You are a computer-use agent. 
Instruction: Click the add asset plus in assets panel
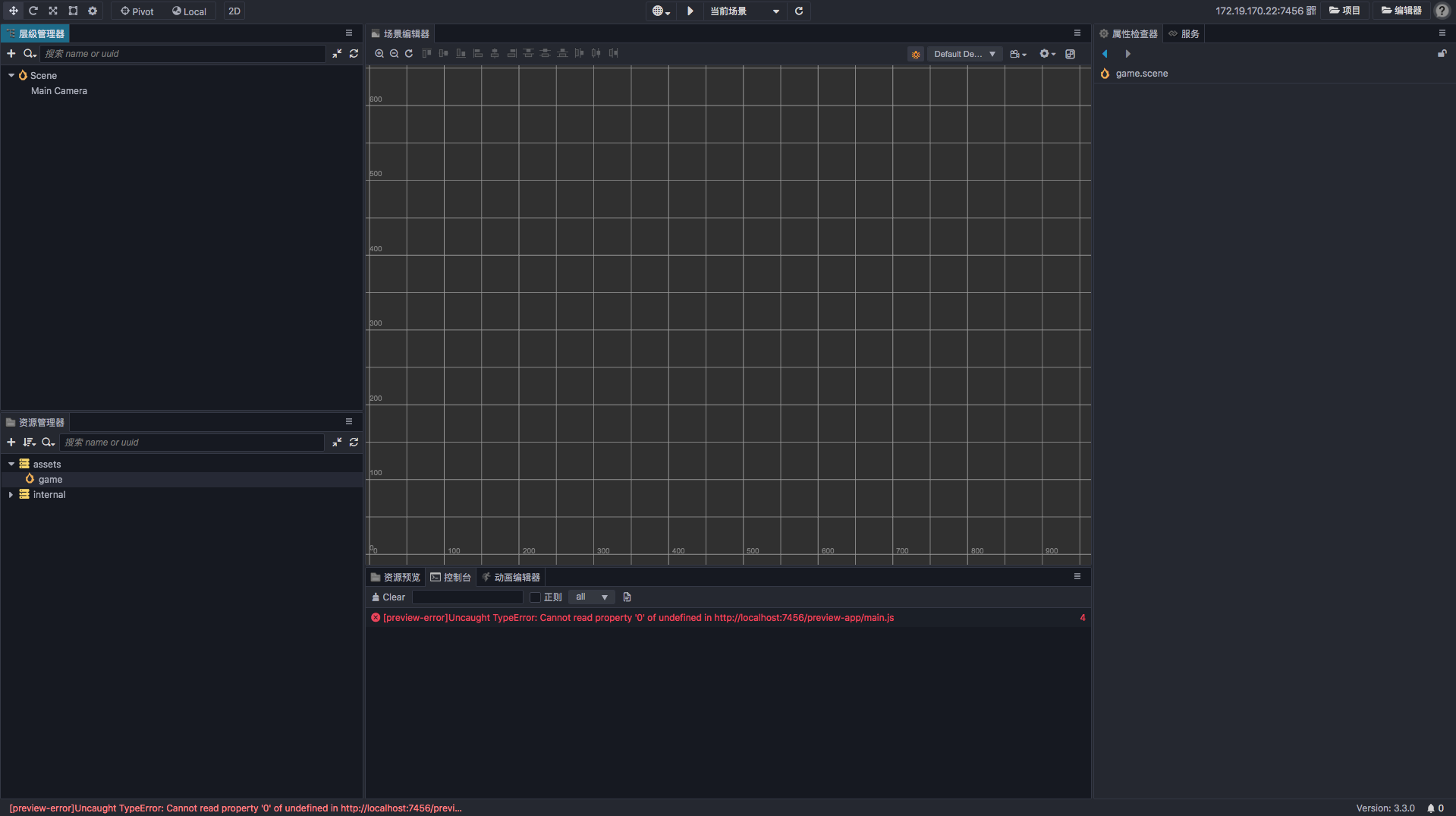pyautogui.click(x=11, y=442)
